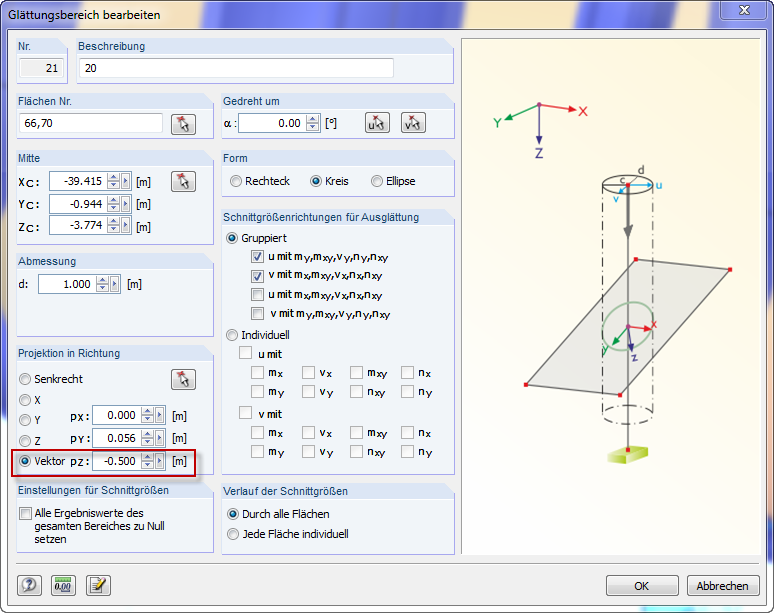The width and height of the screenshot is (774, 613).
Task: Click the Yc coordinate field -0.944
Action: (x=78, y=204)
